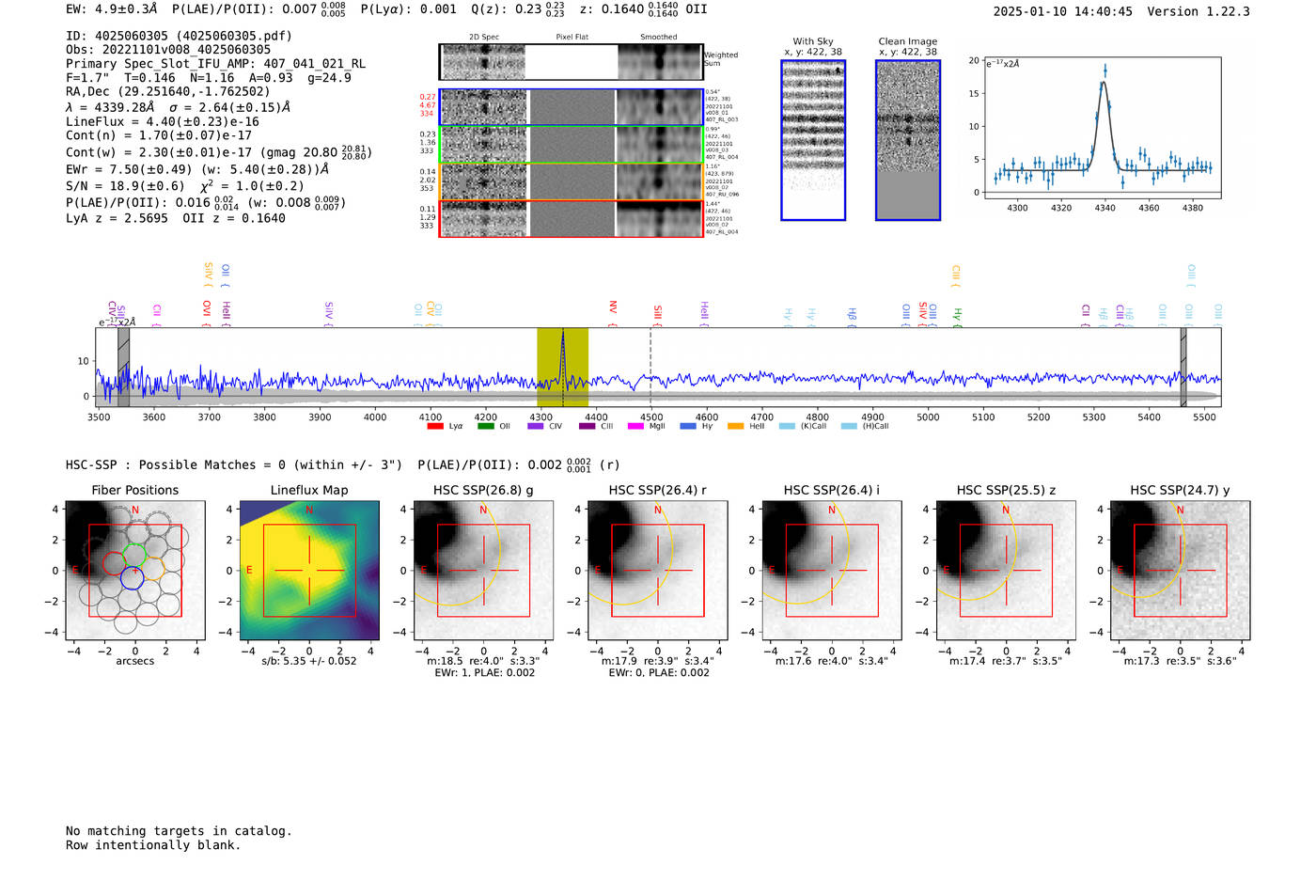
Task: Click the CIV legend swatch
Action: 536,426
